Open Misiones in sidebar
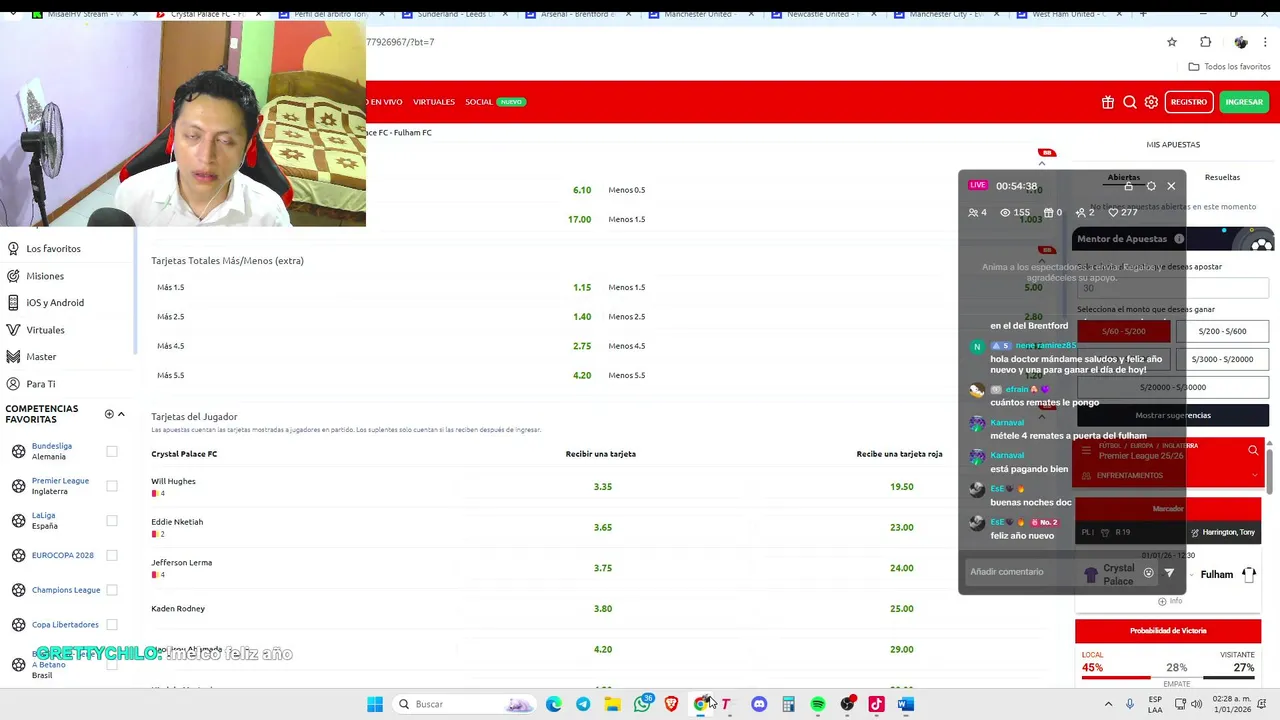This screenshot has height=720, width=1280. (x=45, y=276)
